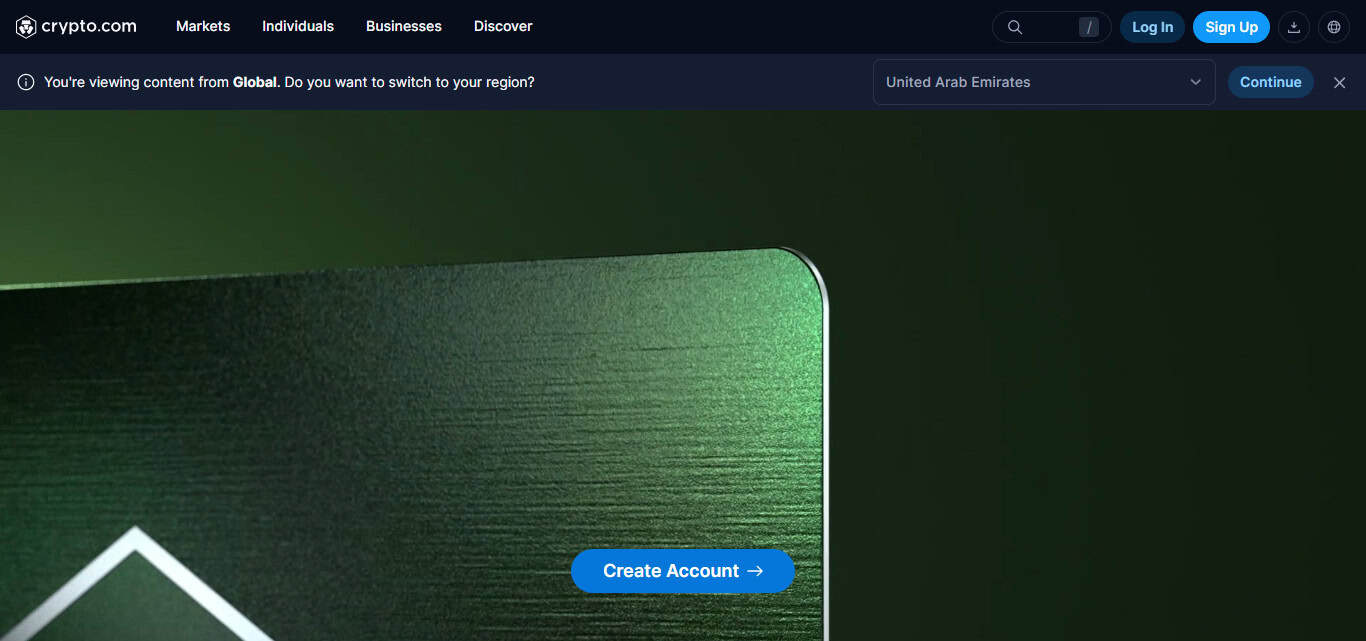The image size is (1366, 641).
Task: Focus the header search field
Action: pyautogui.click(x=1052, y=27)
